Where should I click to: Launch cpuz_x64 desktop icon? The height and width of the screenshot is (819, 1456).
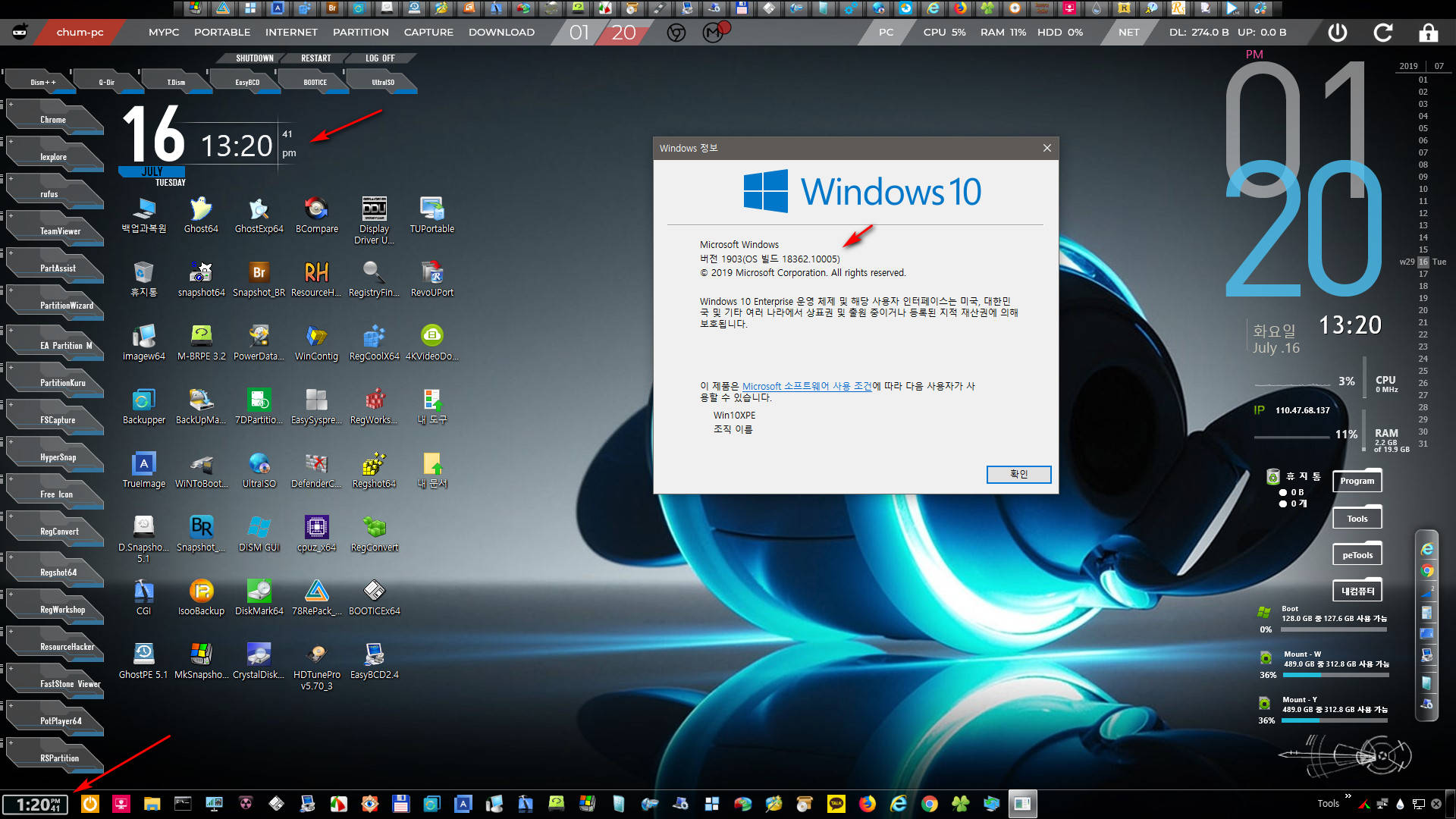[316, 533]
